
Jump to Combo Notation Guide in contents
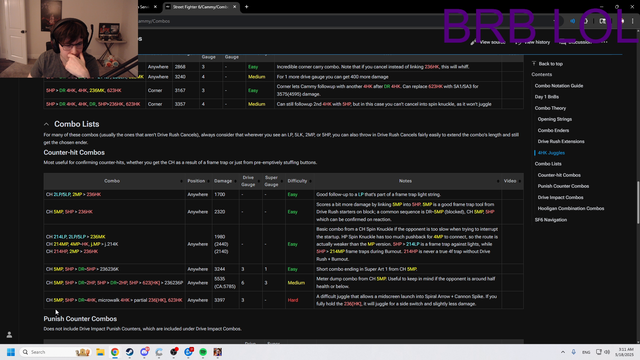(x=559, y=86)
